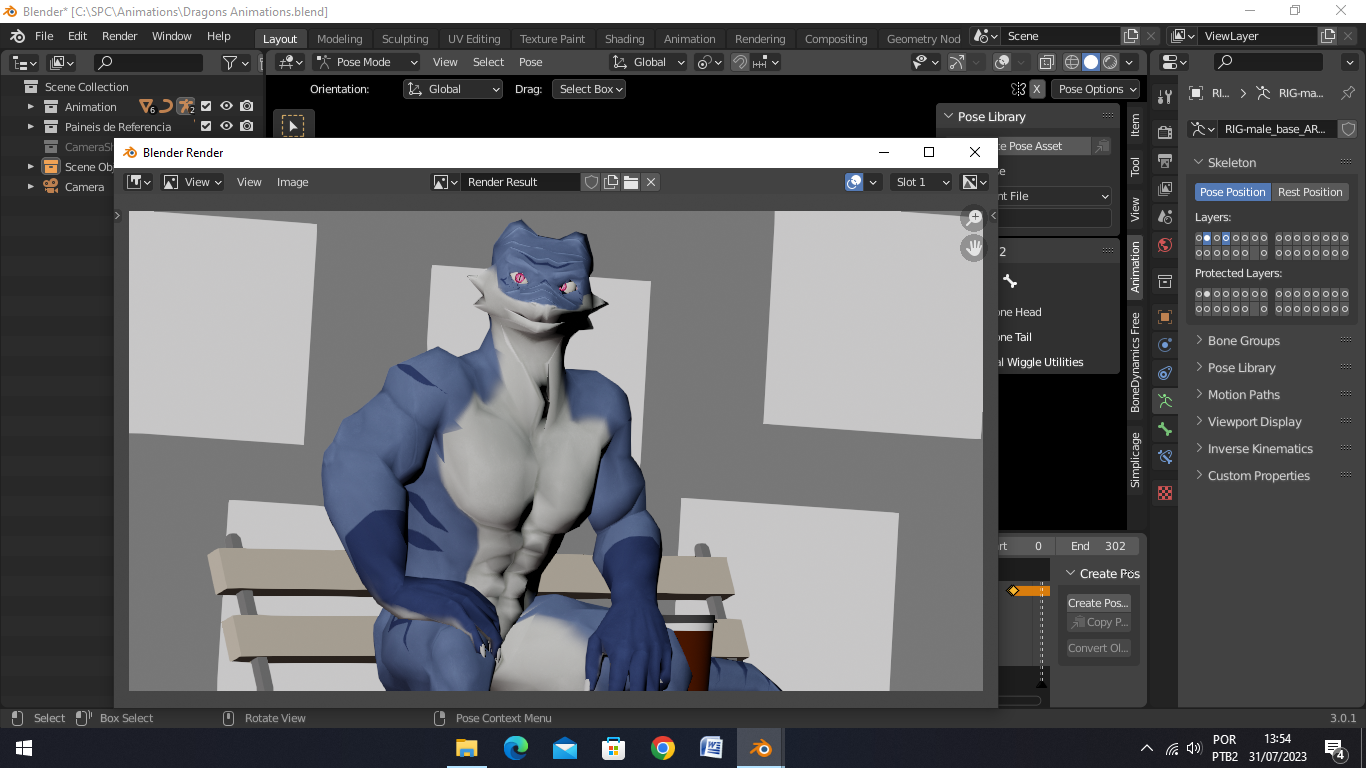Open the Bone properties tab icon
Image resolution: width=1366 pixels, height=768 pixels.
[x=1165, y=429]
